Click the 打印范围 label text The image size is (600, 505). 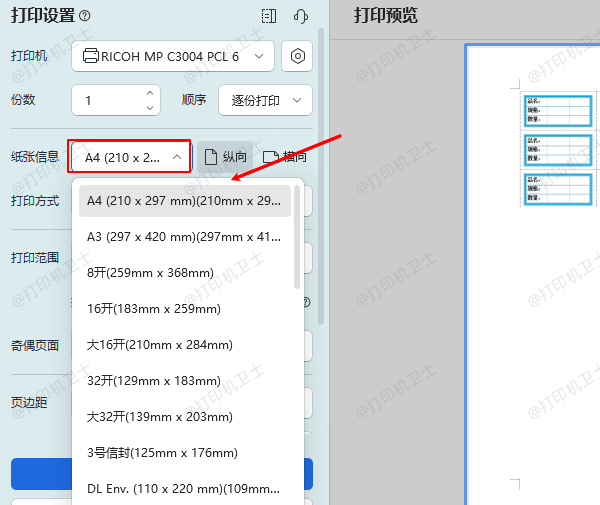pos(35,258)
